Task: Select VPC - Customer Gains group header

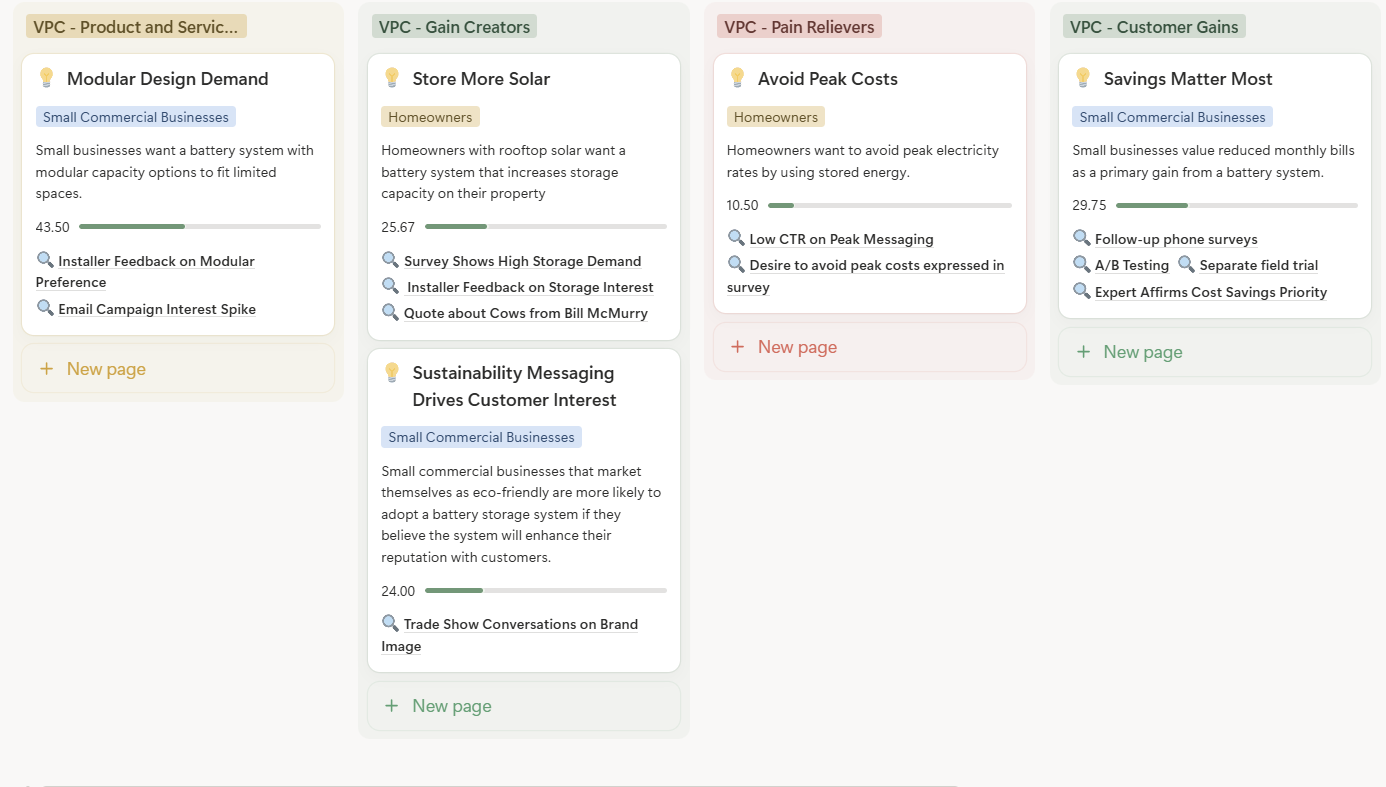Action: point(1153,27)
